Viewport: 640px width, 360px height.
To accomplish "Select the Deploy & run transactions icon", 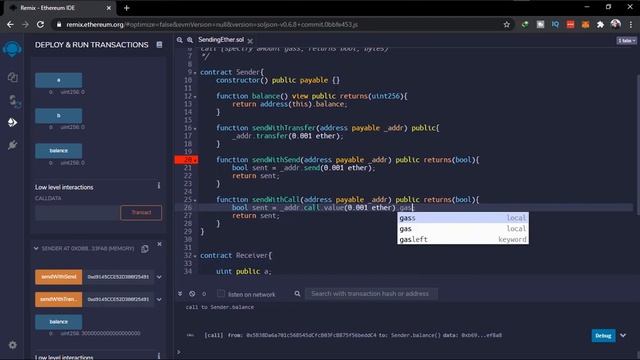I will [x=12, y=122].
